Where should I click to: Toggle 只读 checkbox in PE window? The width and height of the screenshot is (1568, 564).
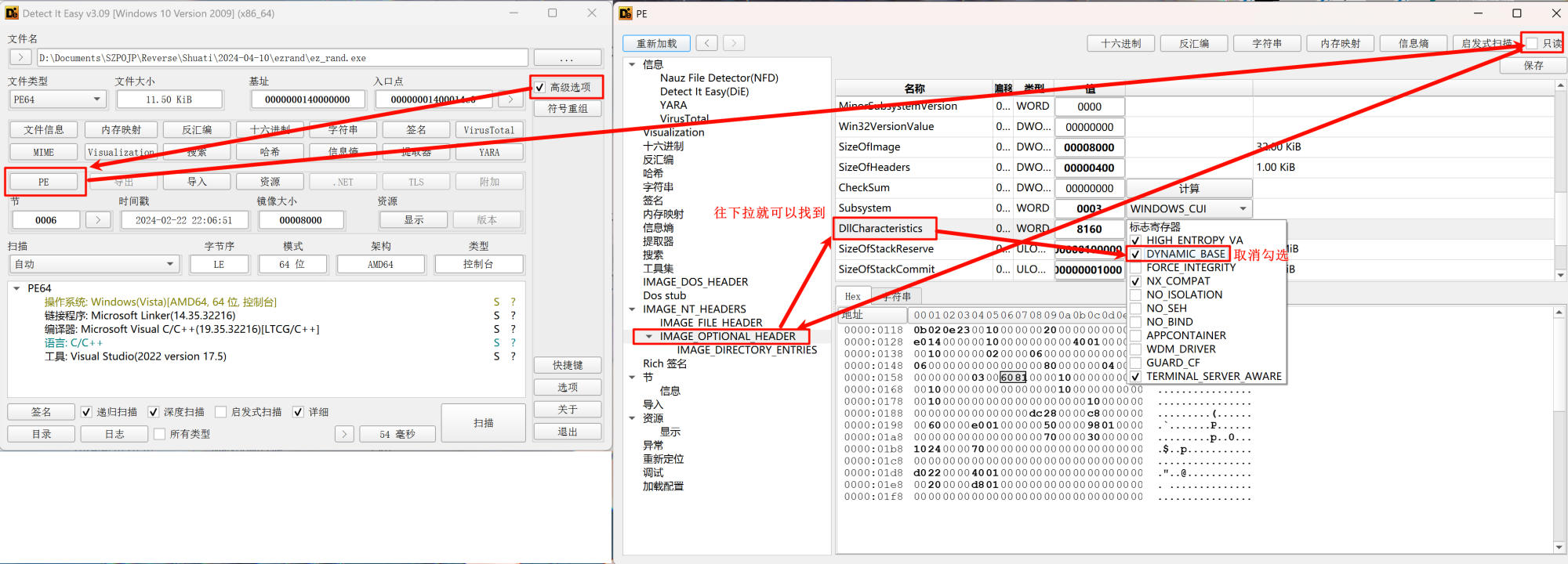(x=1532, y=43)
